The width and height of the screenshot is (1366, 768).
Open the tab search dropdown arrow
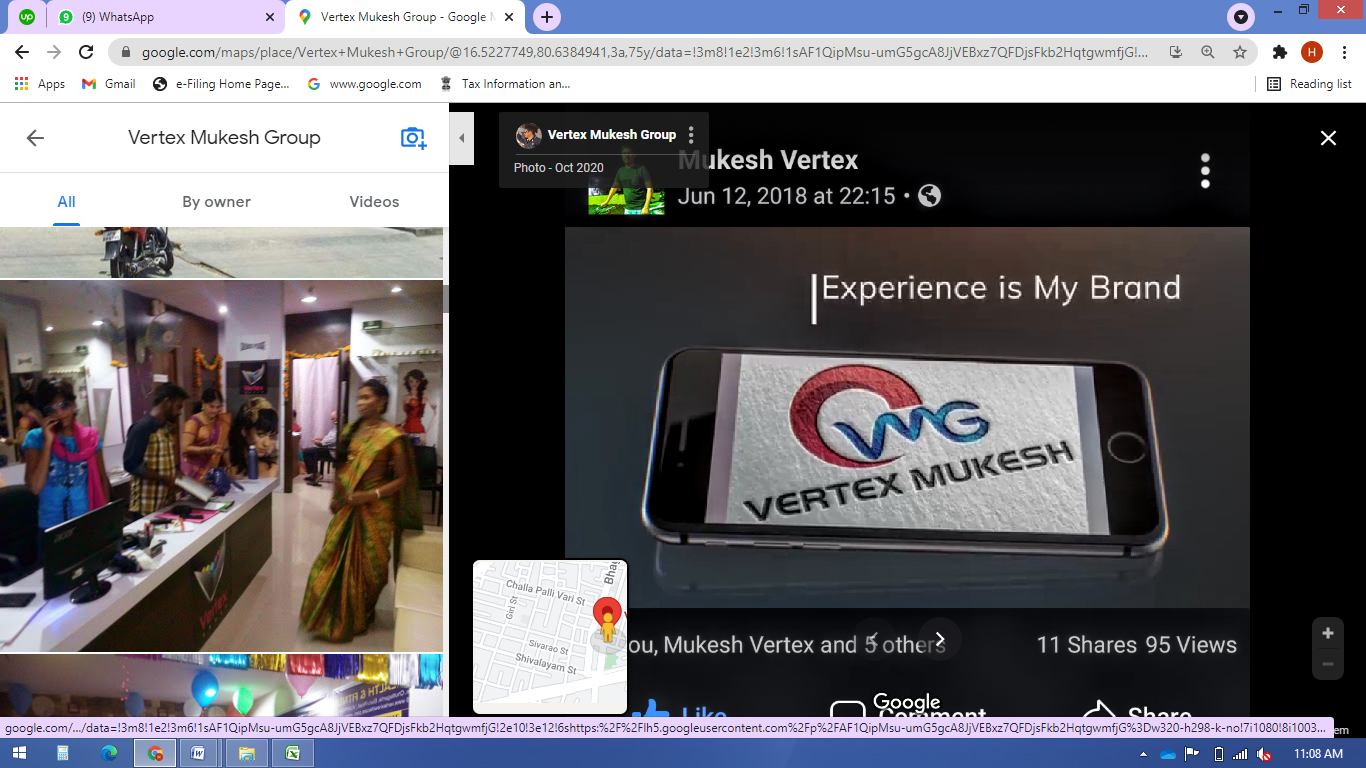click(x=1241, y=17)
